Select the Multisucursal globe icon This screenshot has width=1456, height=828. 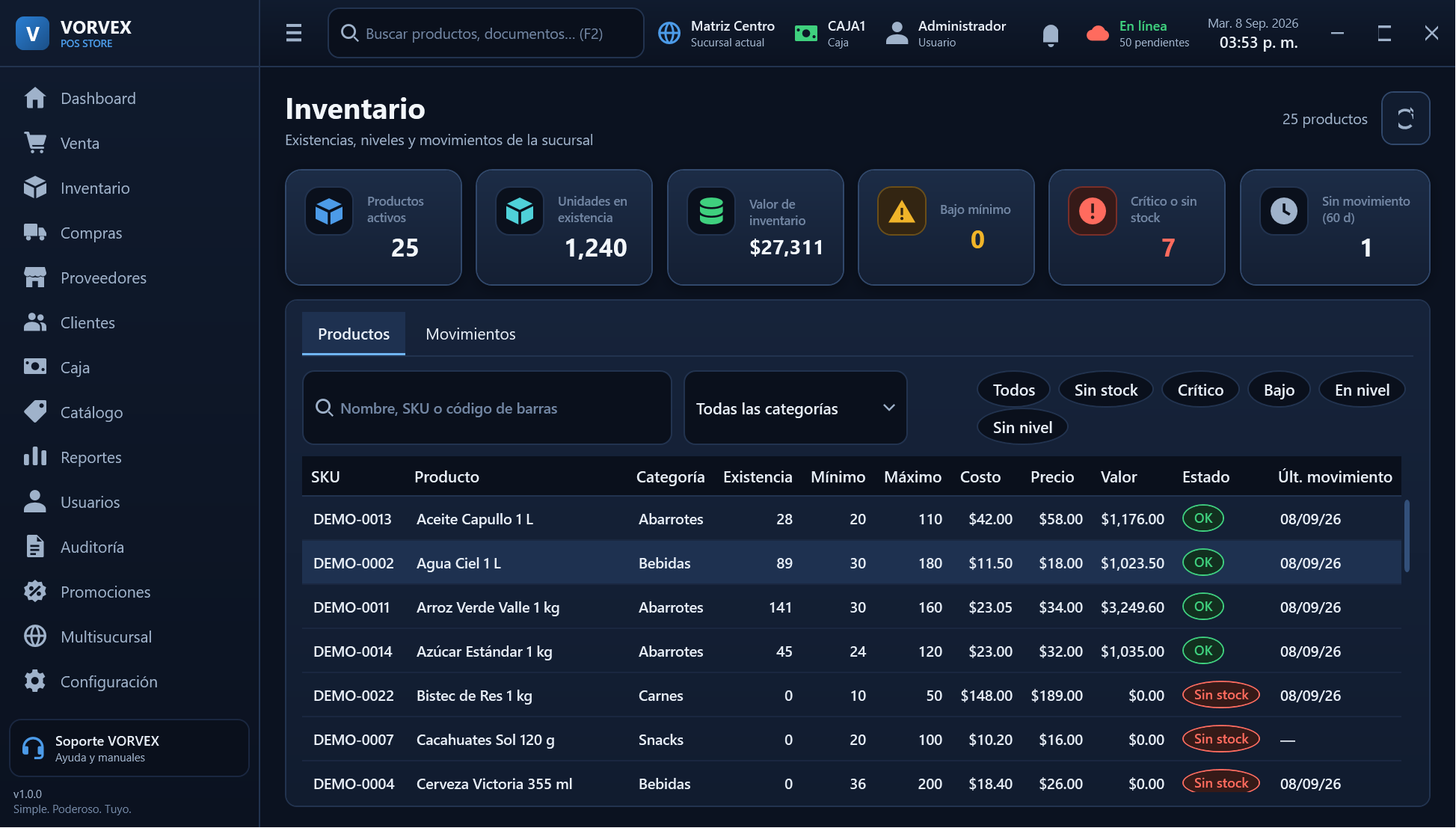[35, 637]
